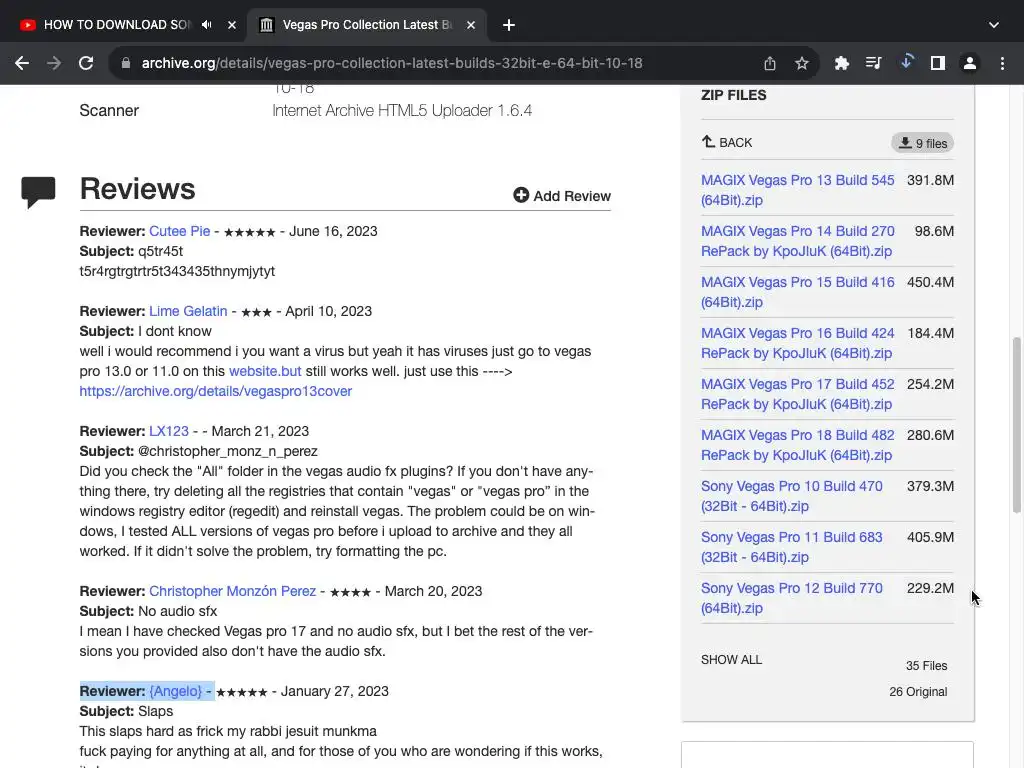Open MAGIX Vegas Pro 13 Build 545 zip
This screenshot has width=1024, height=768.
coord(797,190)
